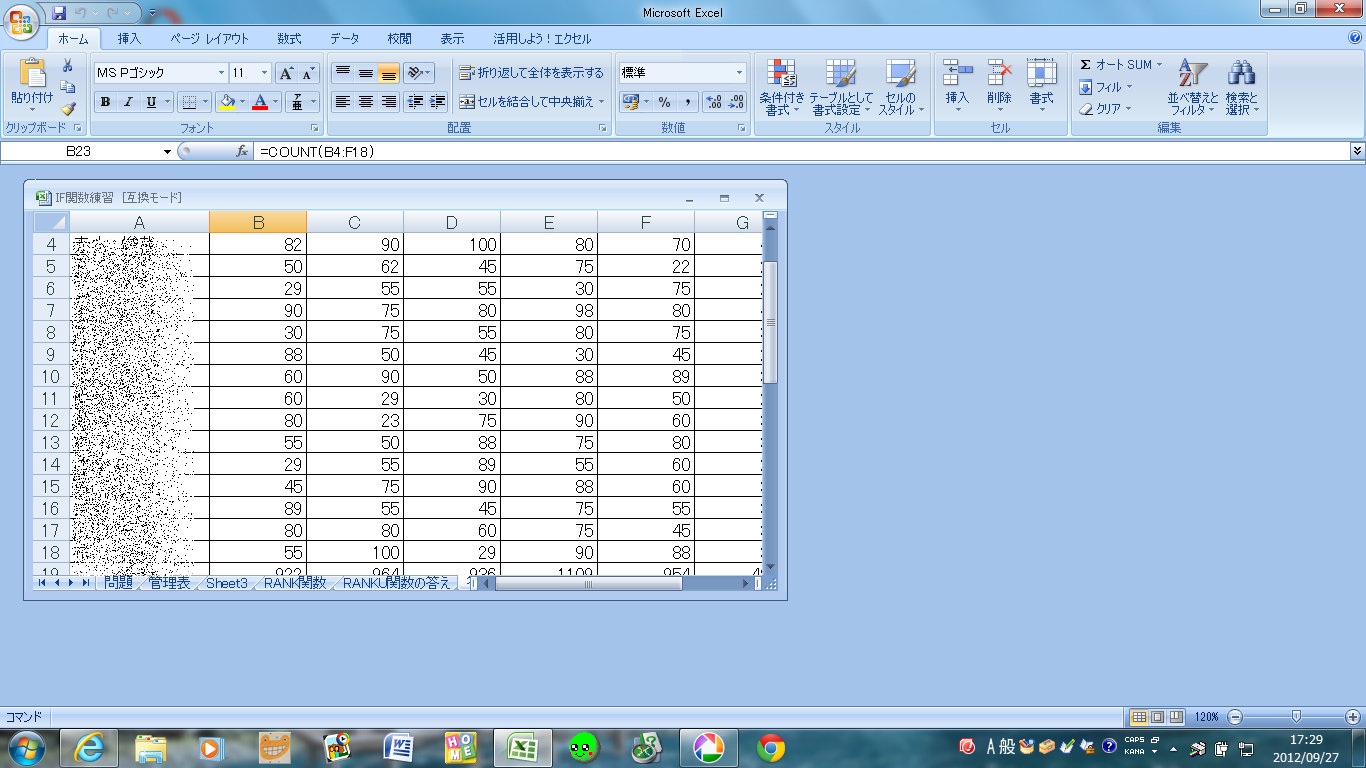
Task: Toggle Italic formatting
Action: tap(128, 102)
